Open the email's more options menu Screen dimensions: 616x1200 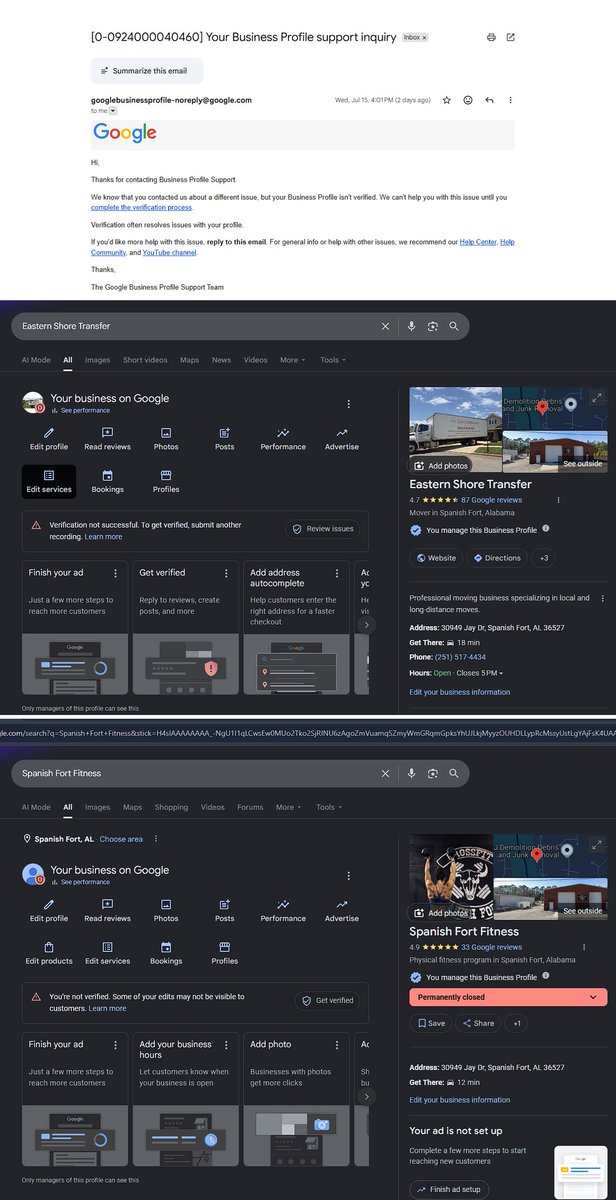[510, 100]
